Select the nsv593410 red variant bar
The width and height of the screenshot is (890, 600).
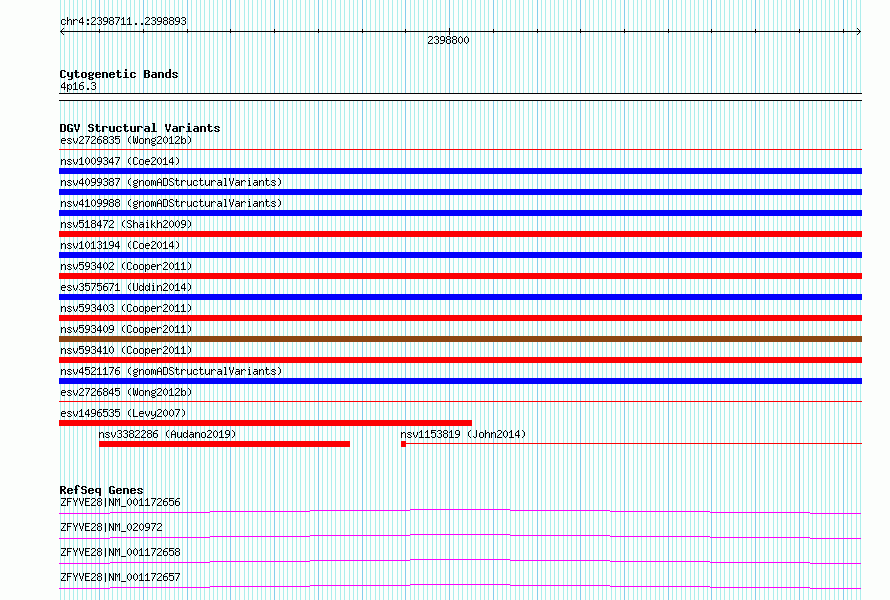(x=460, y=360)
